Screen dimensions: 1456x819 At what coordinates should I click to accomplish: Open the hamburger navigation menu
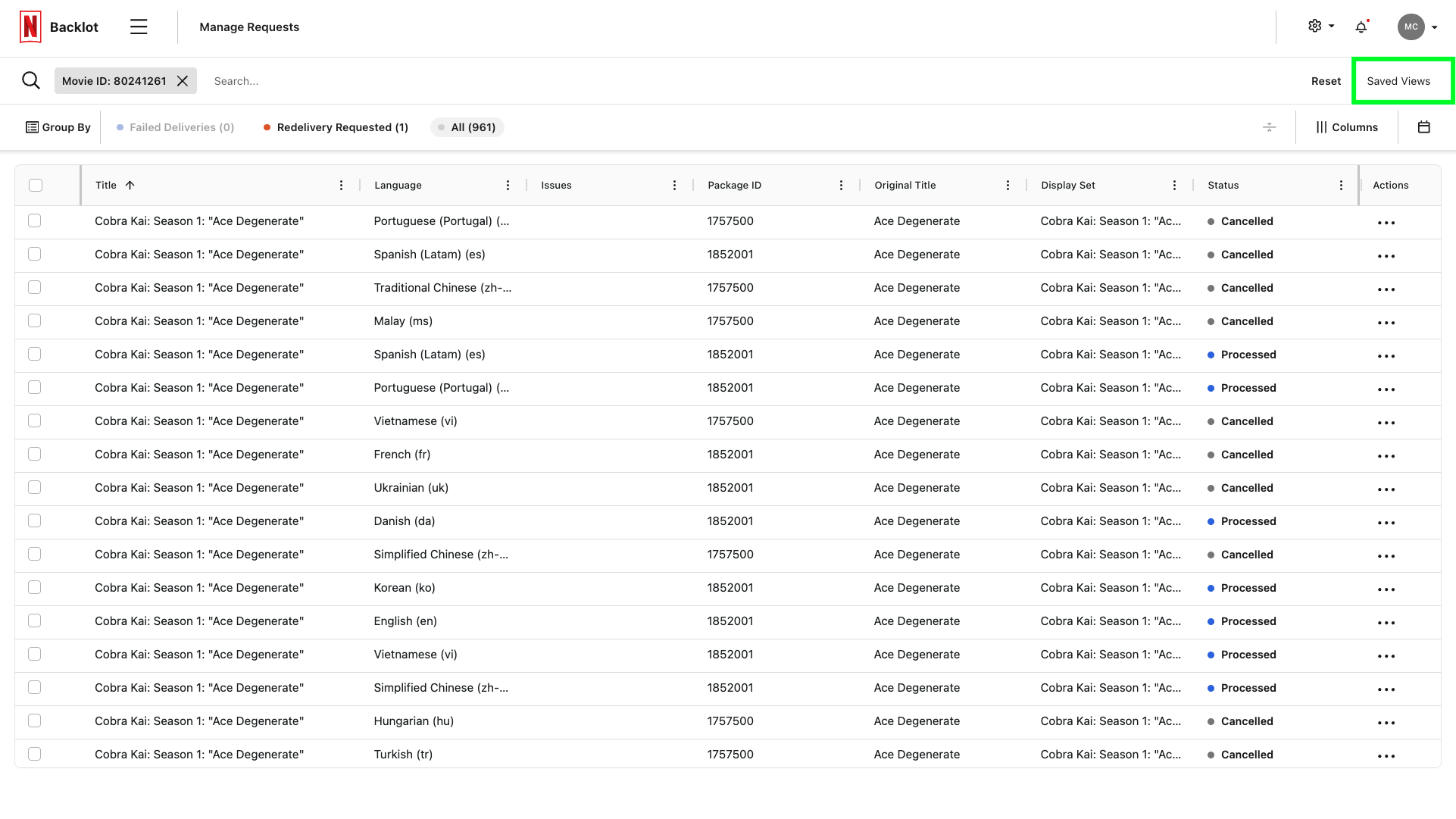point(139,26)
